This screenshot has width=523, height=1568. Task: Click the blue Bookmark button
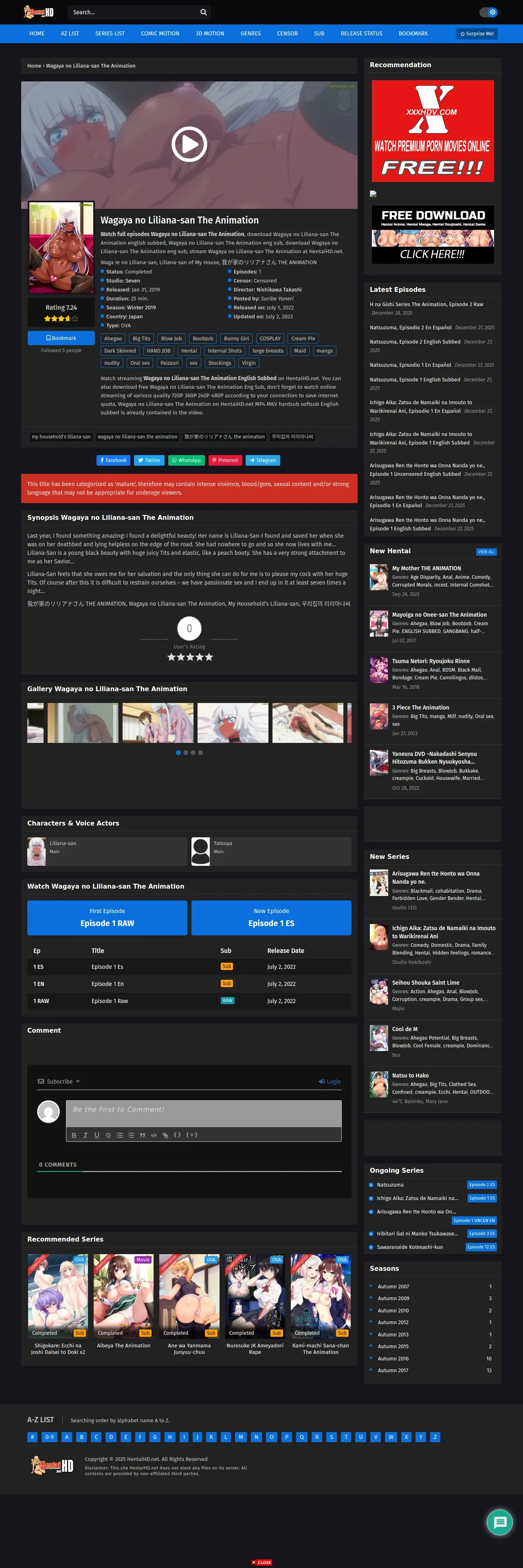61,338
